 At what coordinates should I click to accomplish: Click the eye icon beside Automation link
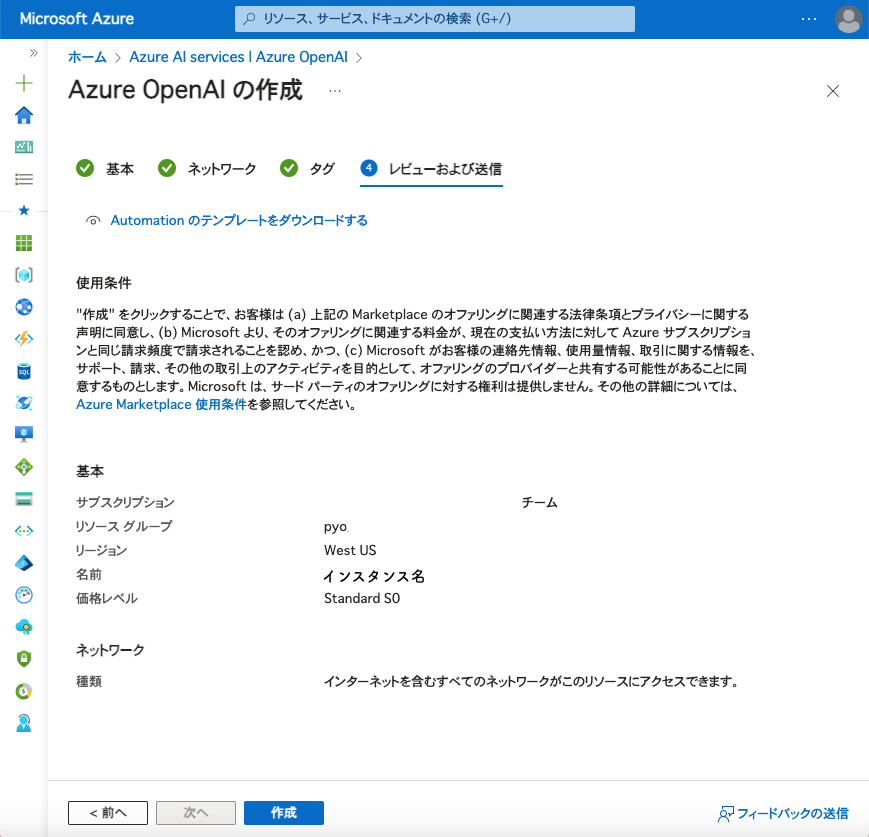93,221
